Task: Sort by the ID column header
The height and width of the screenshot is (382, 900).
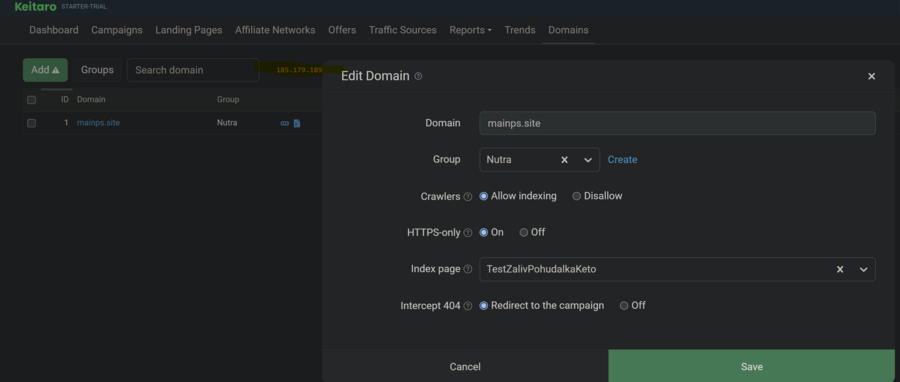Action: (x=65, y=100)
